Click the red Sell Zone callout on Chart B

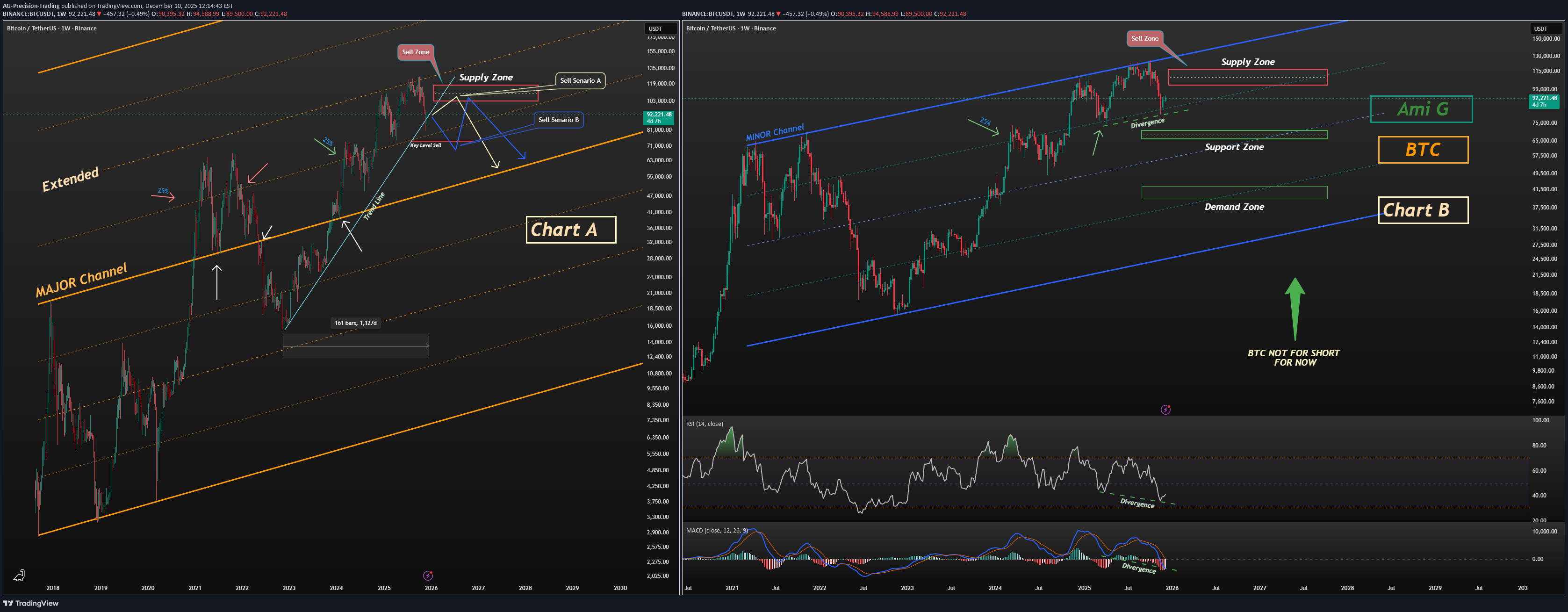tap(1144, 38)
